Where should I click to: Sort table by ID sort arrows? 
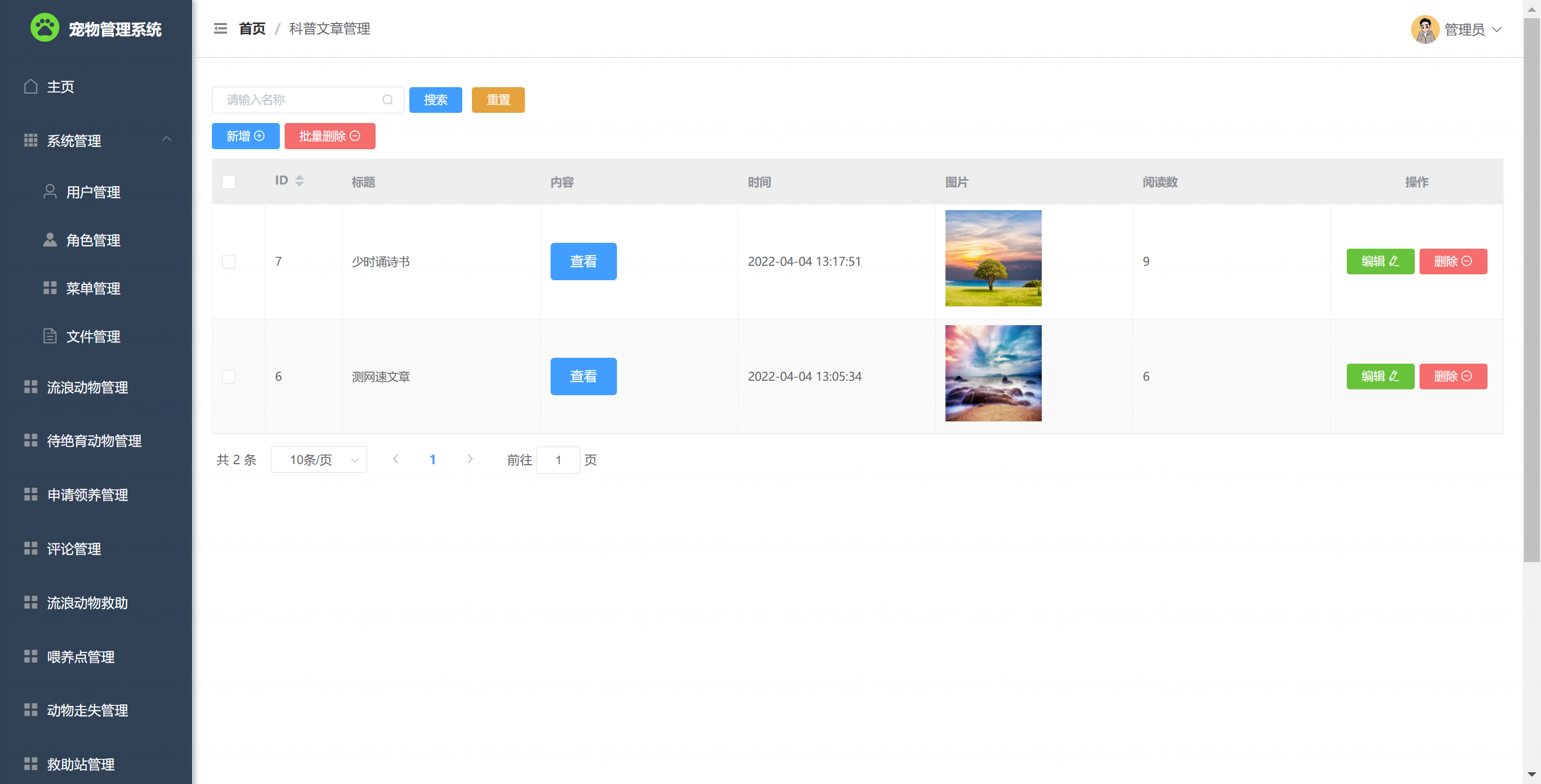300,181
